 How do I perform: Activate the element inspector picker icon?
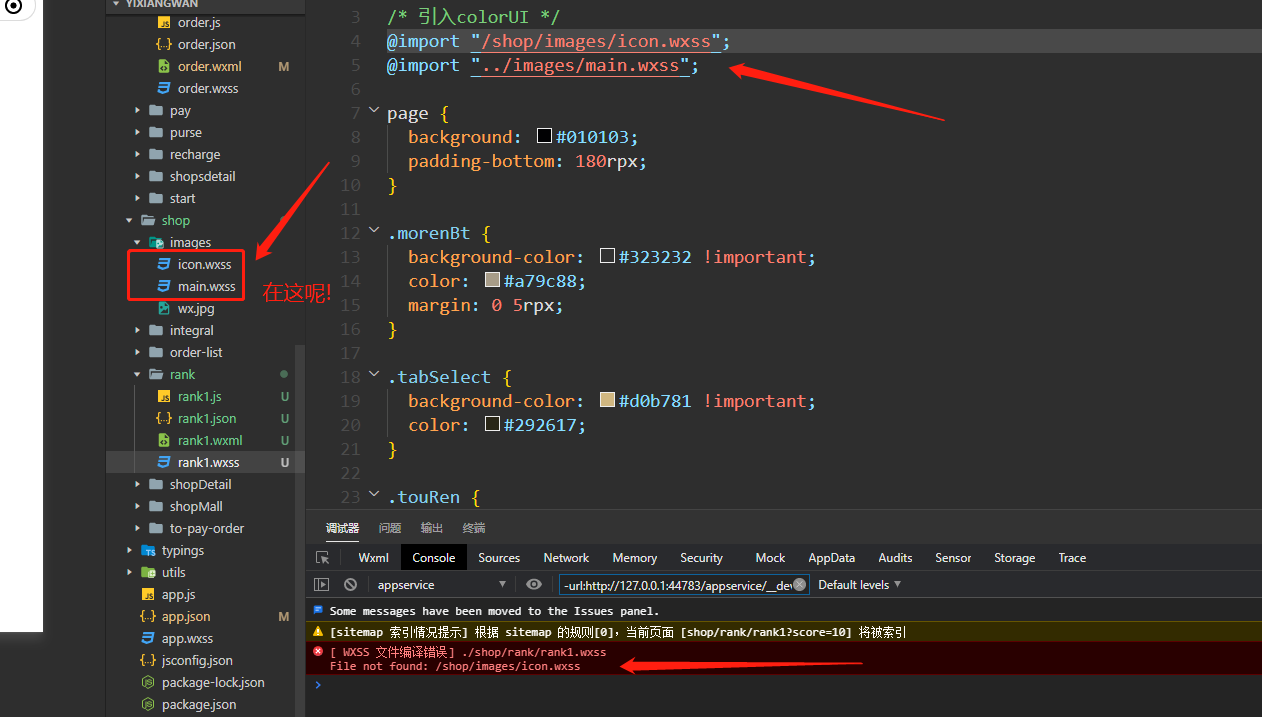pos(322,558)
